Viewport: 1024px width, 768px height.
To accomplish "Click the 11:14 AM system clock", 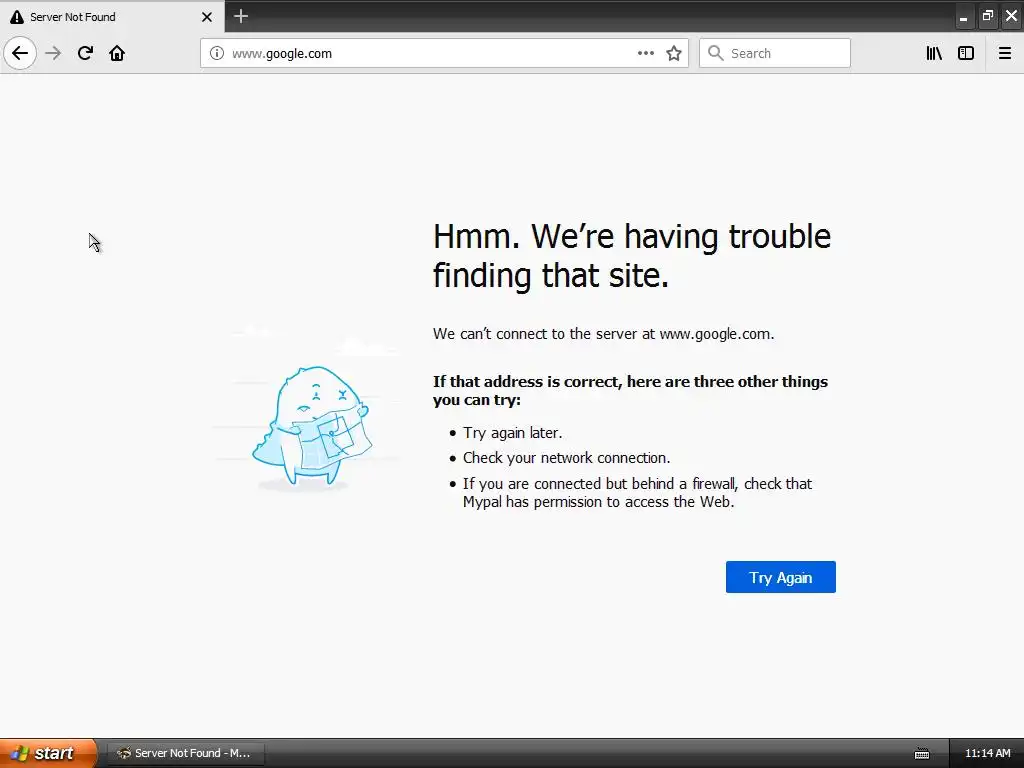I will click(987, 753).
